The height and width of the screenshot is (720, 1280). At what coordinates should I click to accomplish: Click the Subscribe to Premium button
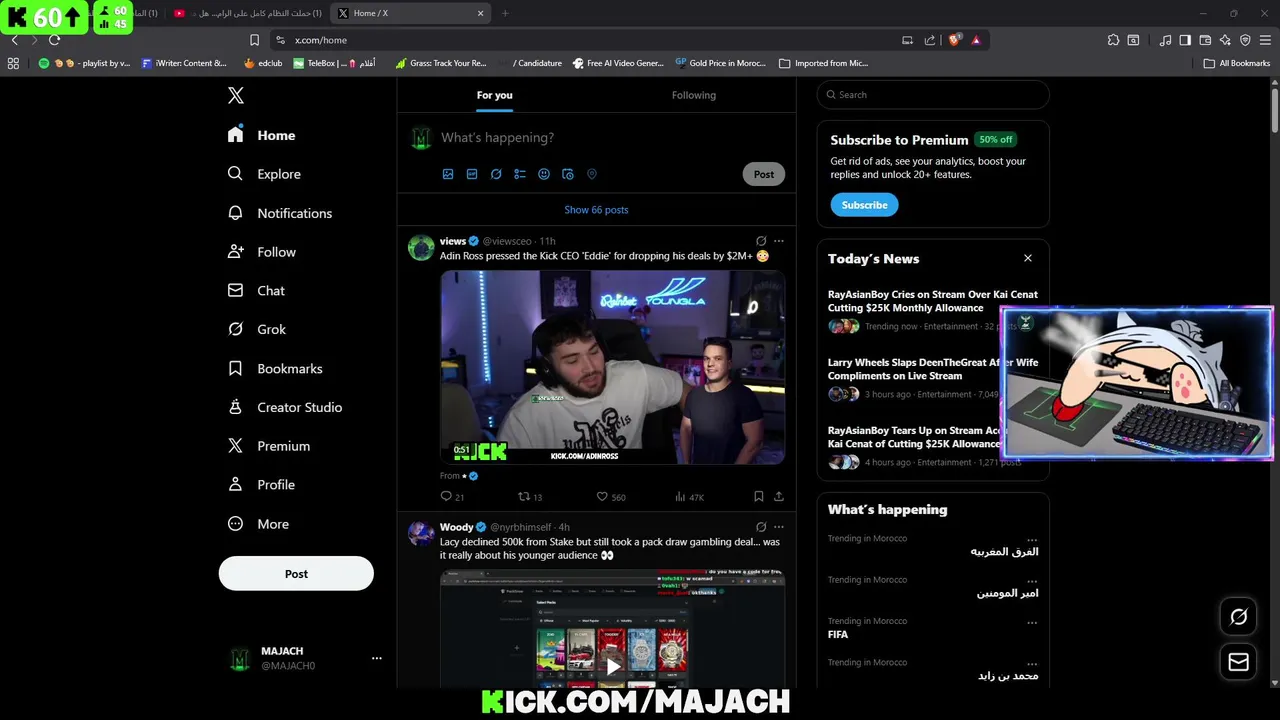864,205
